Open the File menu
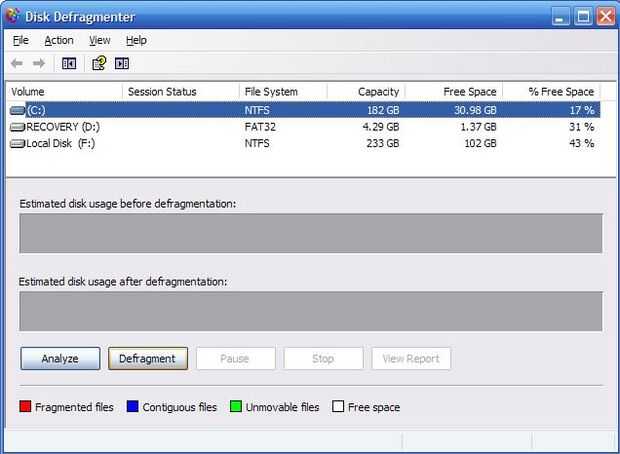The height and width of the screenshot is (454, 620). (21, 40)
